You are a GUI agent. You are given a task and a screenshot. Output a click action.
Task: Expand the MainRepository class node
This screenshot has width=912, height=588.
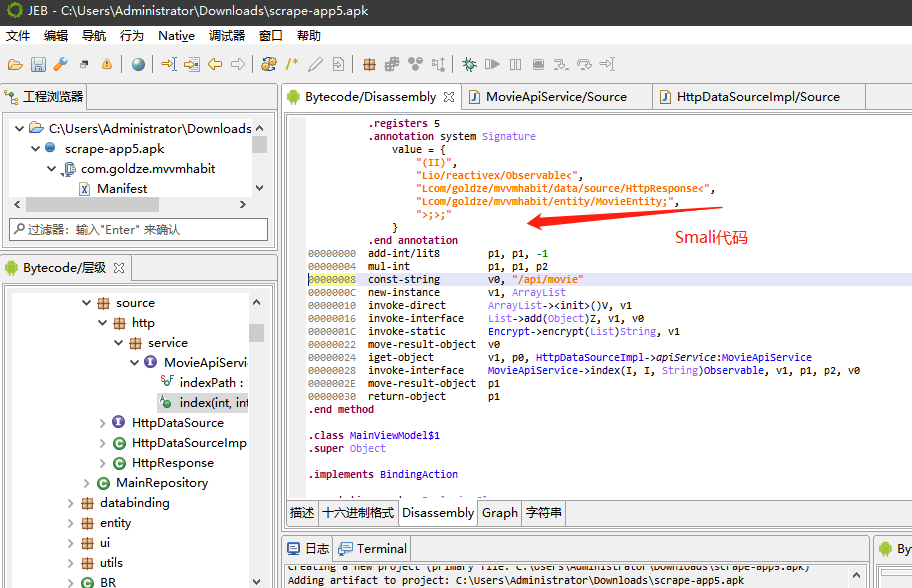[x=87, y=483]
